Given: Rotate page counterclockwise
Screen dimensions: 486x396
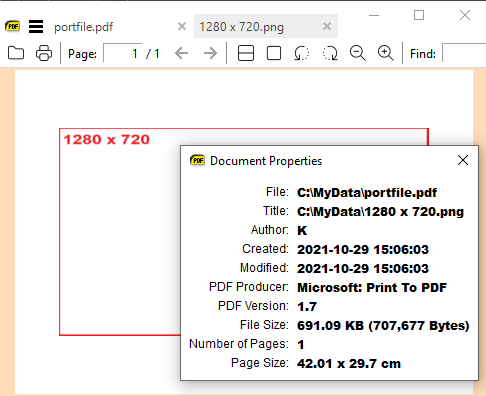Looking at the screenshot, I should [302, 53].
